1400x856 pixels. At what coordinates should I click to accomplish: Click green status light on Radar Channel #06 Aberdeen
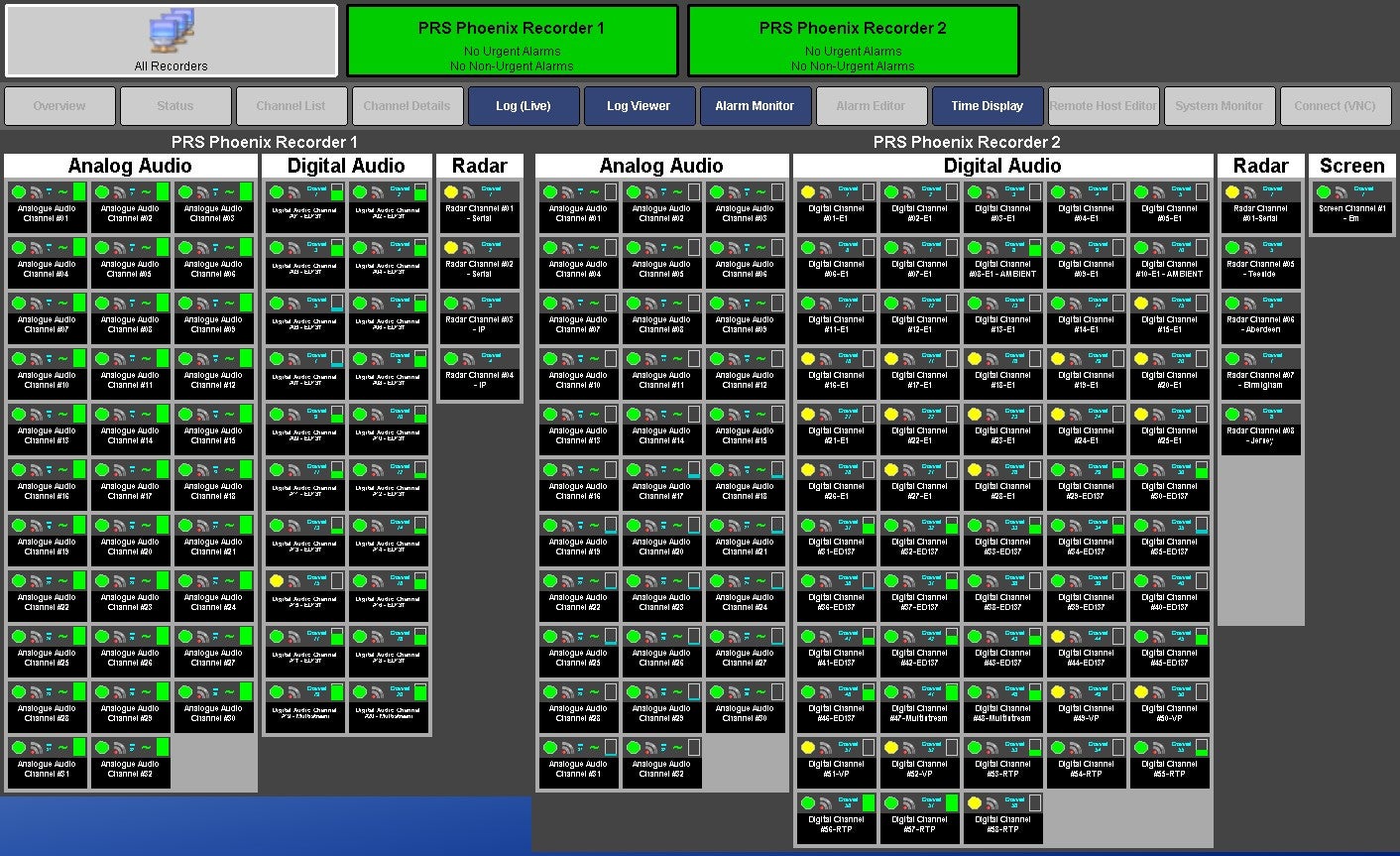point(1232,304)
